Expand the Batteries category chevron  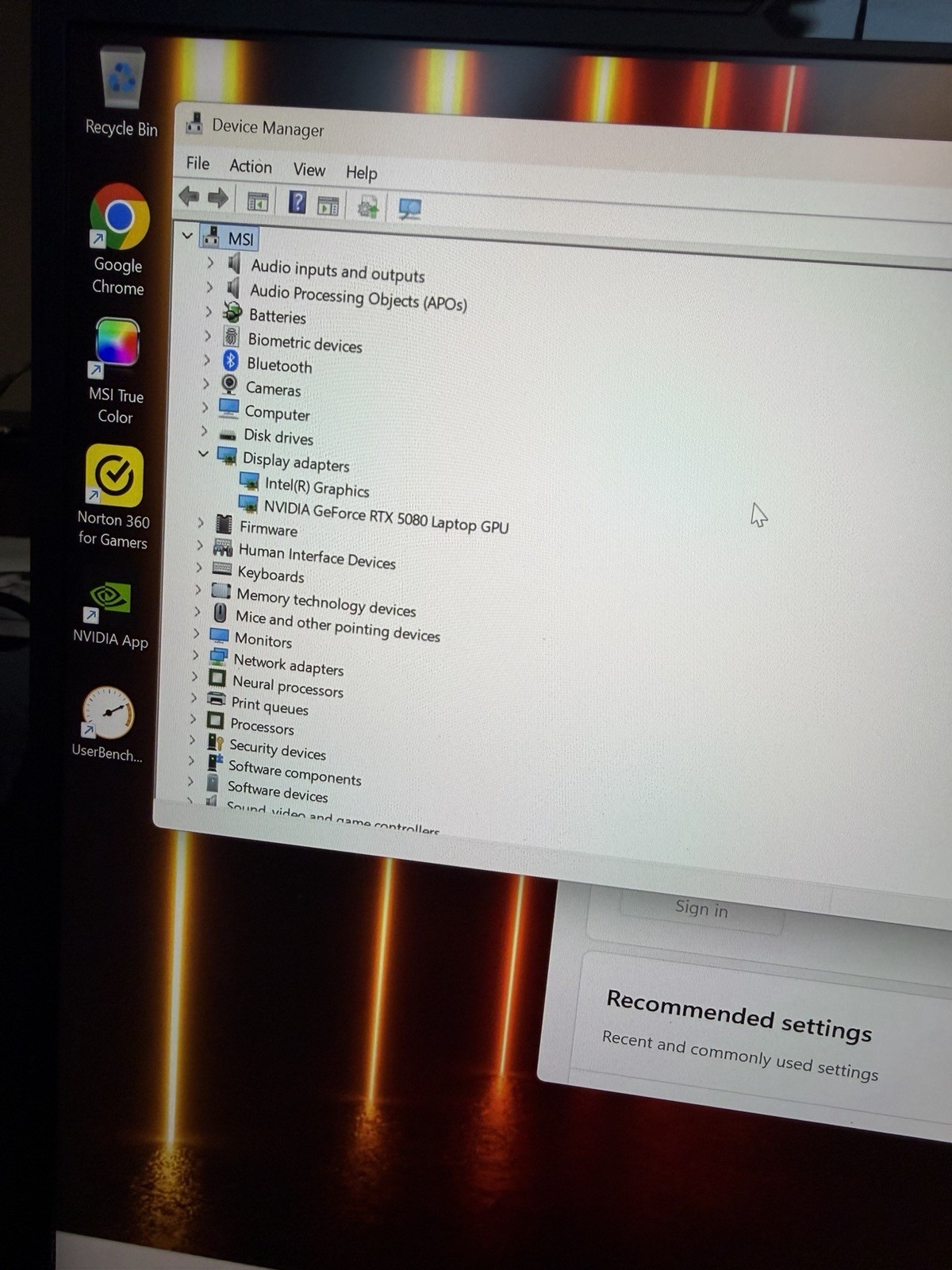[x=209, y=311]
